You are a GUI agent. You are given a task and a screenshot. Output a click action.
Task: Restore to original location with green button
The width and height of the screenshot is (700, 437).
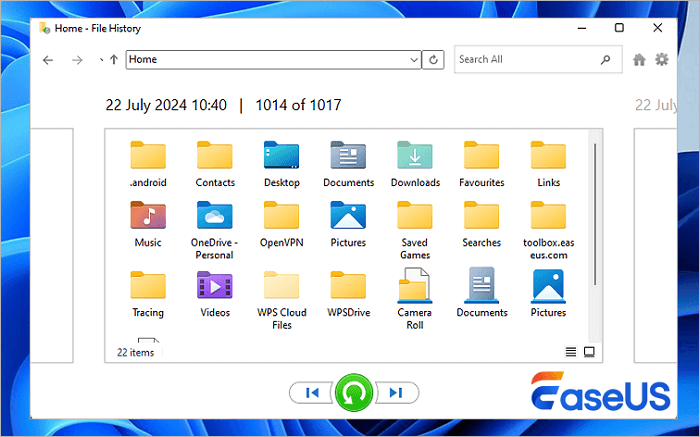[x=354, y=393]
